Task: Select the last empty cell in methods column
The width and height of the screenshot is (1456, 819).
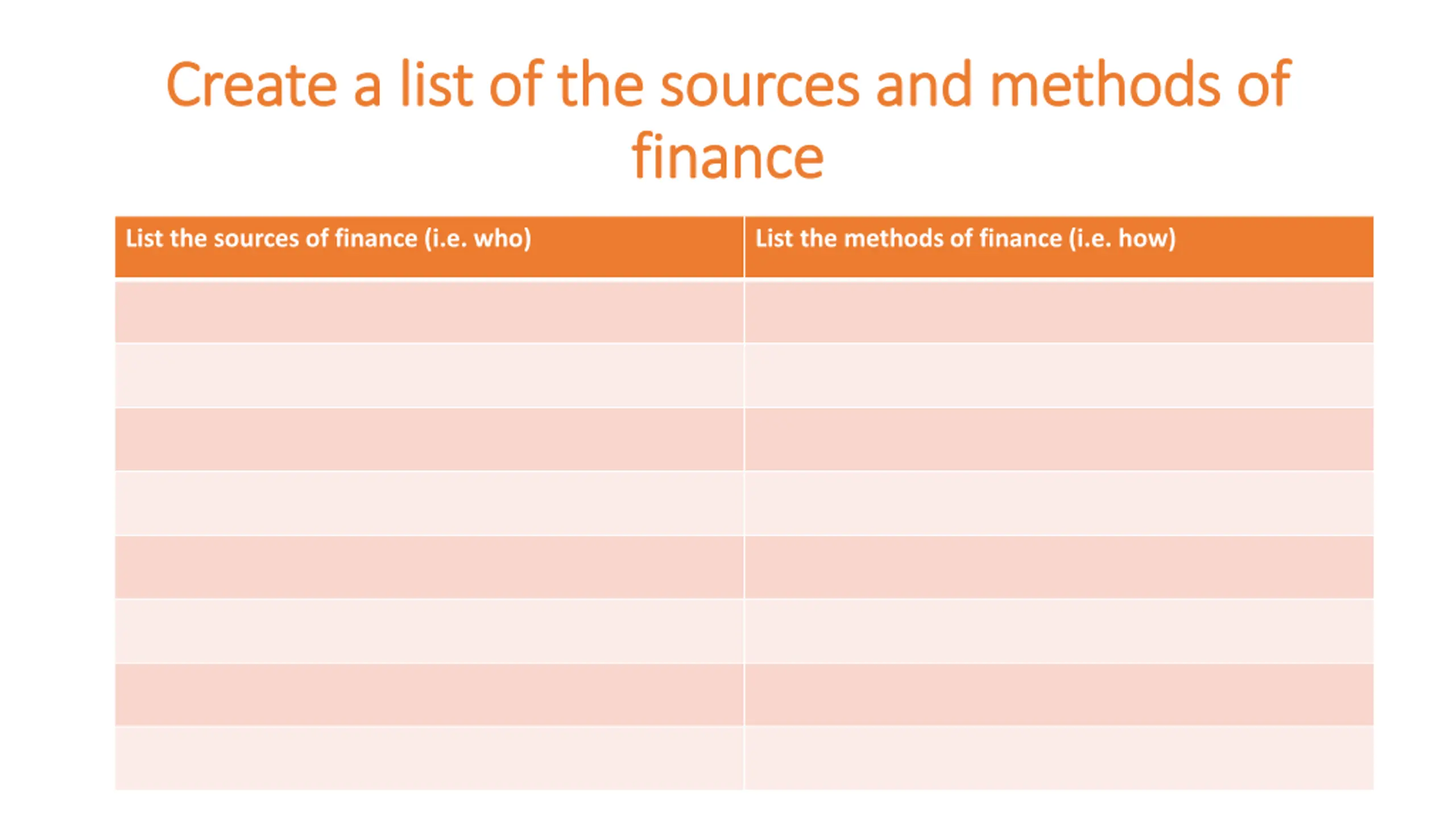Action: click(x=1059, y=758)
